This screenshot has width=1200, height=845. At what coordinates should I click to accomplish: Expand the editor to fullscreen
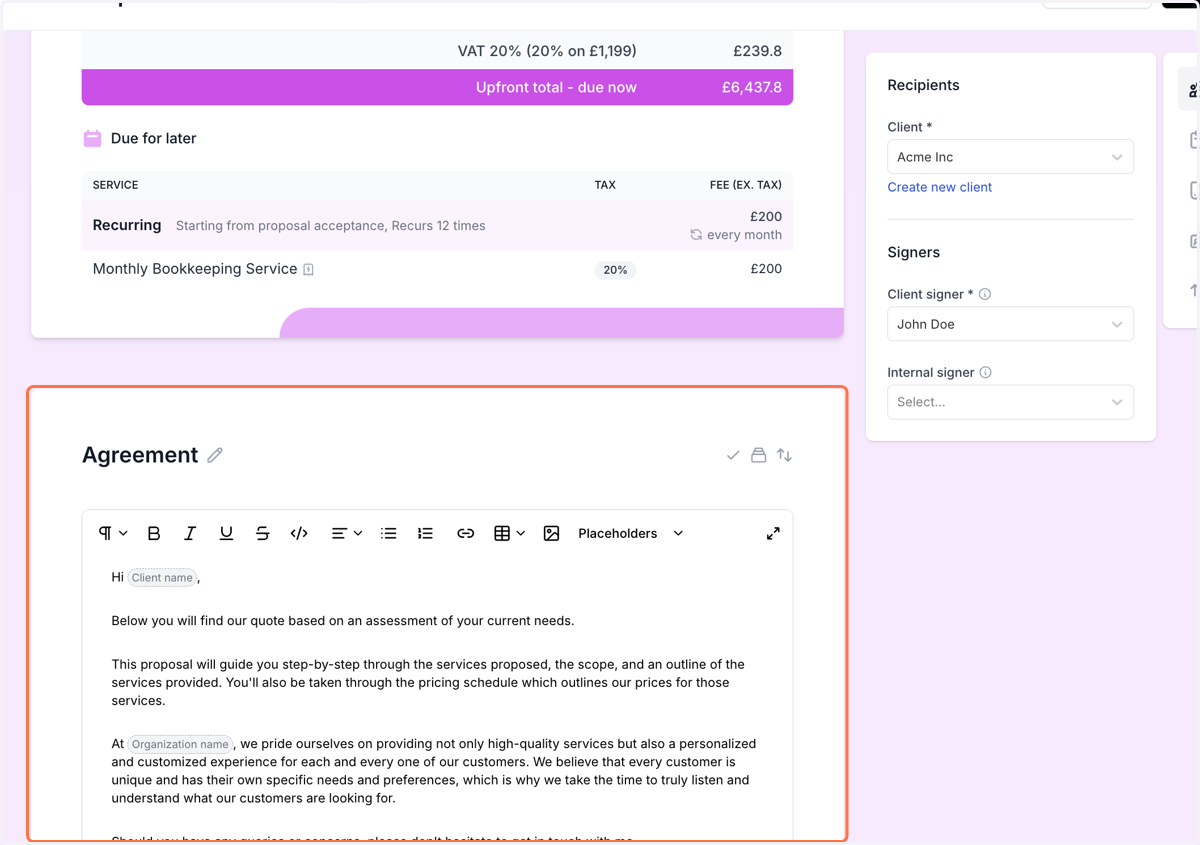coord(773,533)
